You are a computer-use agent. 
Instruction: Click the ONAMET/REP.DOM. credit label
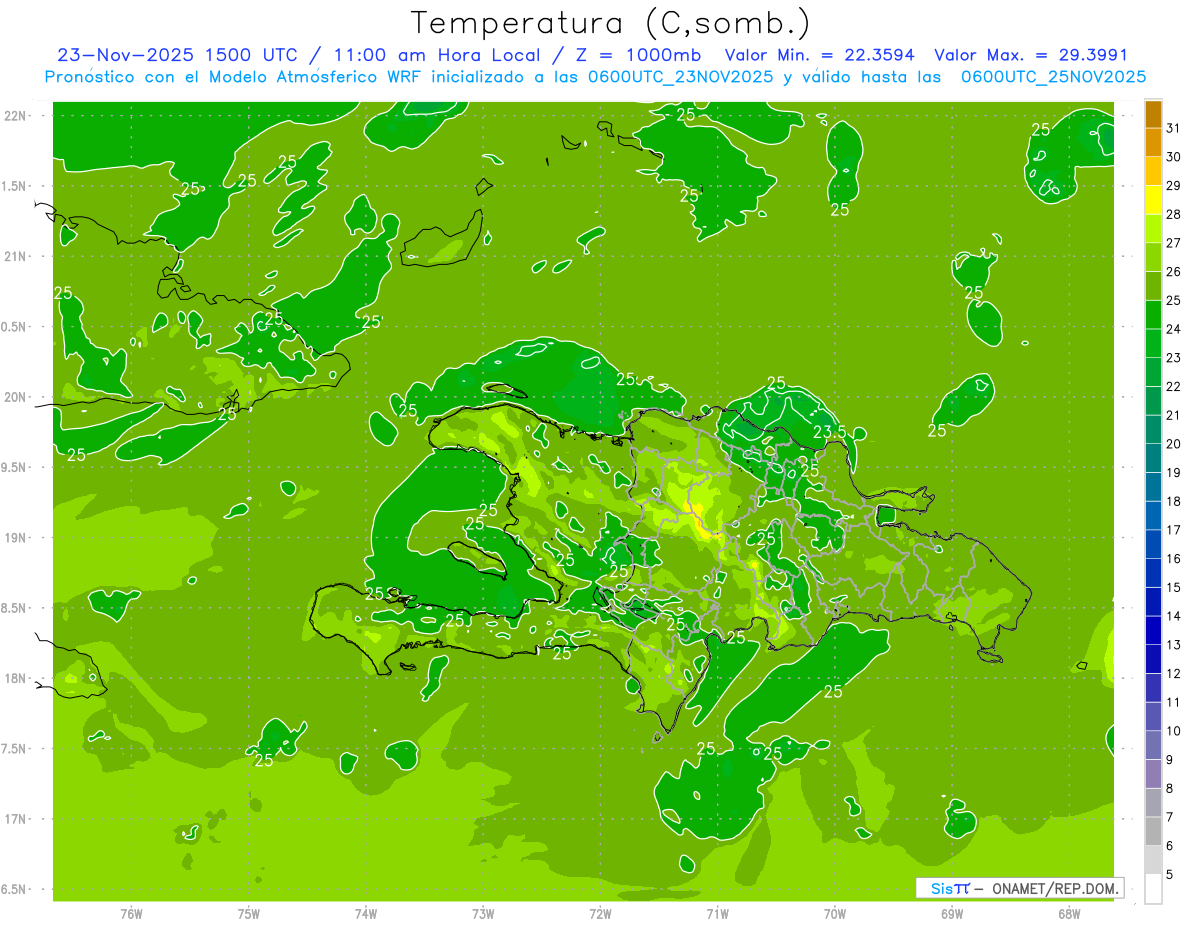click(1056, 888)
